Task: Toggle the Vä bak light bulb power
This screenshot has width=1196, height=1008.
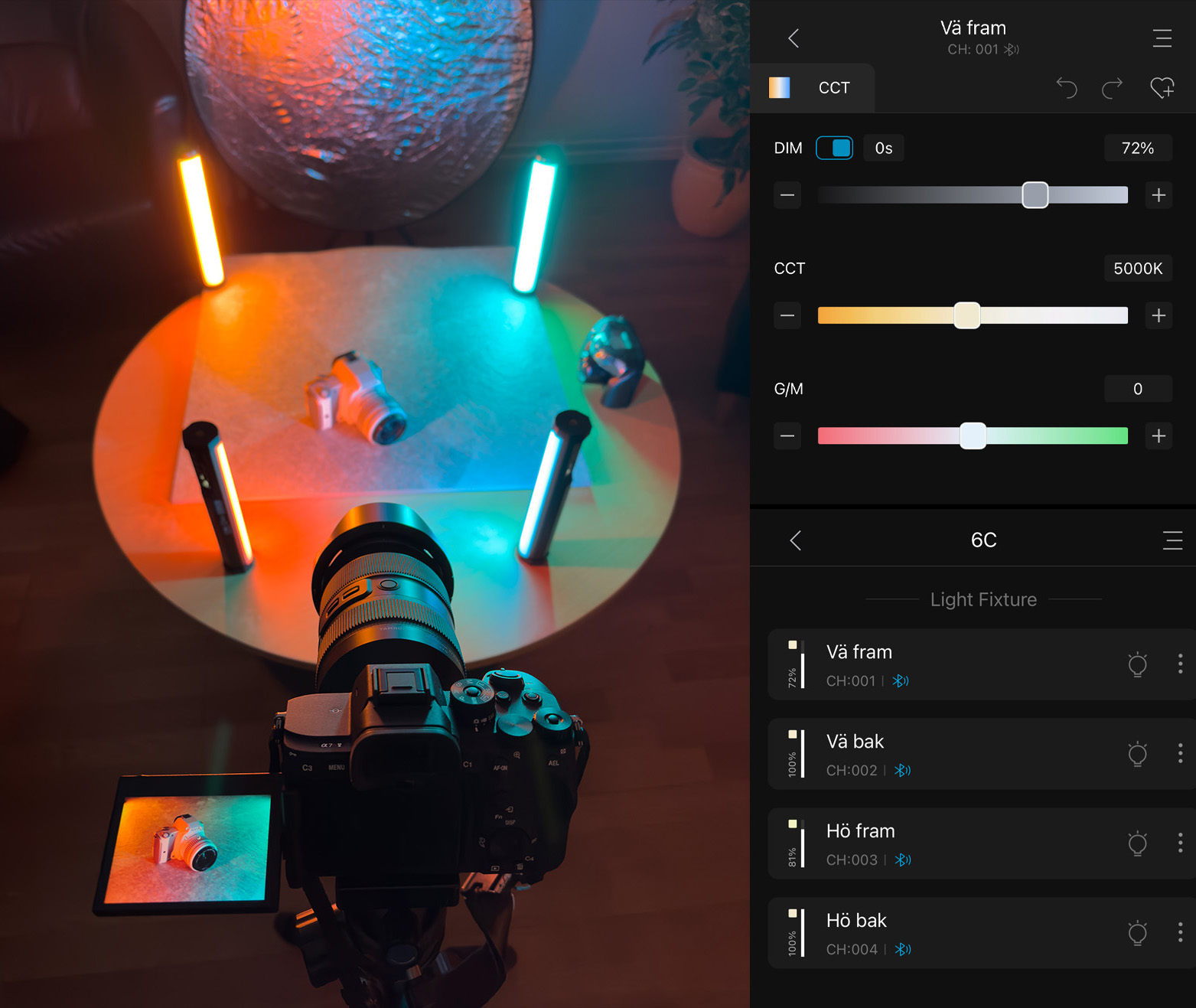Action: coord(1137,754)
